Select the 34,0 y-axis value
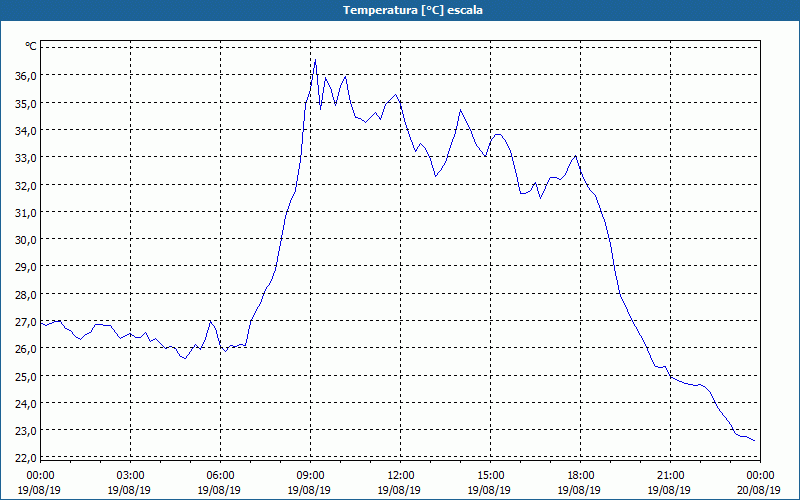800x500 pixels. point(26,131)
